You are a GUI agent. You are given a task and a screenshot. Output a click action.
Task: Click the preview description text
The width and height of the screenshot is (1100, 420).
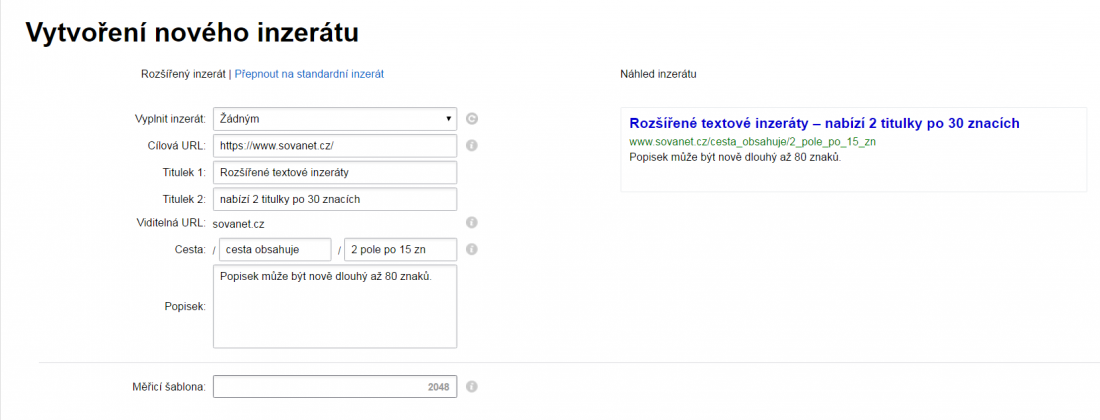(735, 157)
